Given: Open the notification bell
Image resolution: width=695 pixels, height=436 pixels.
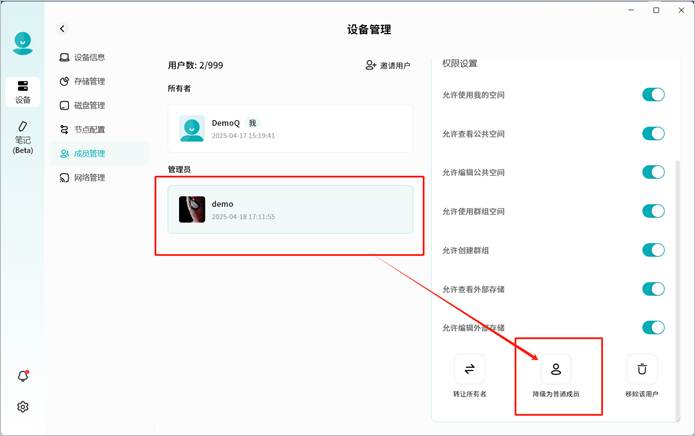Looking at the screenshot, I should point(23,376).
